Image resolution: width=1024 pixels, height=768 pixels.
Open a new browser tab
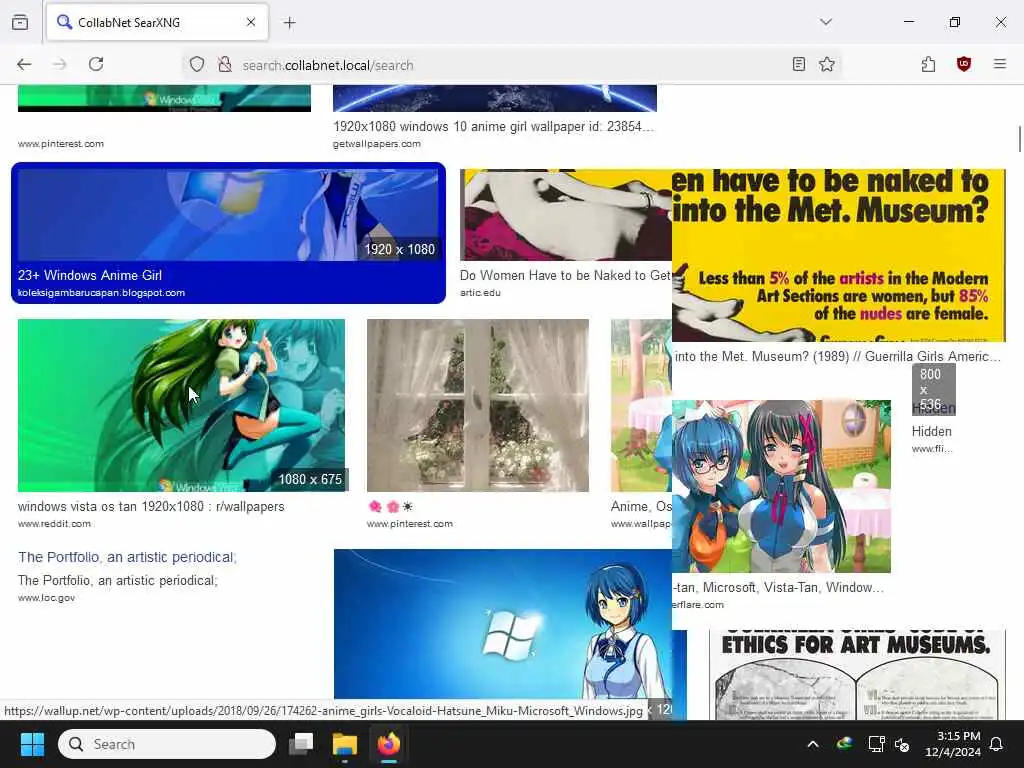289,23
